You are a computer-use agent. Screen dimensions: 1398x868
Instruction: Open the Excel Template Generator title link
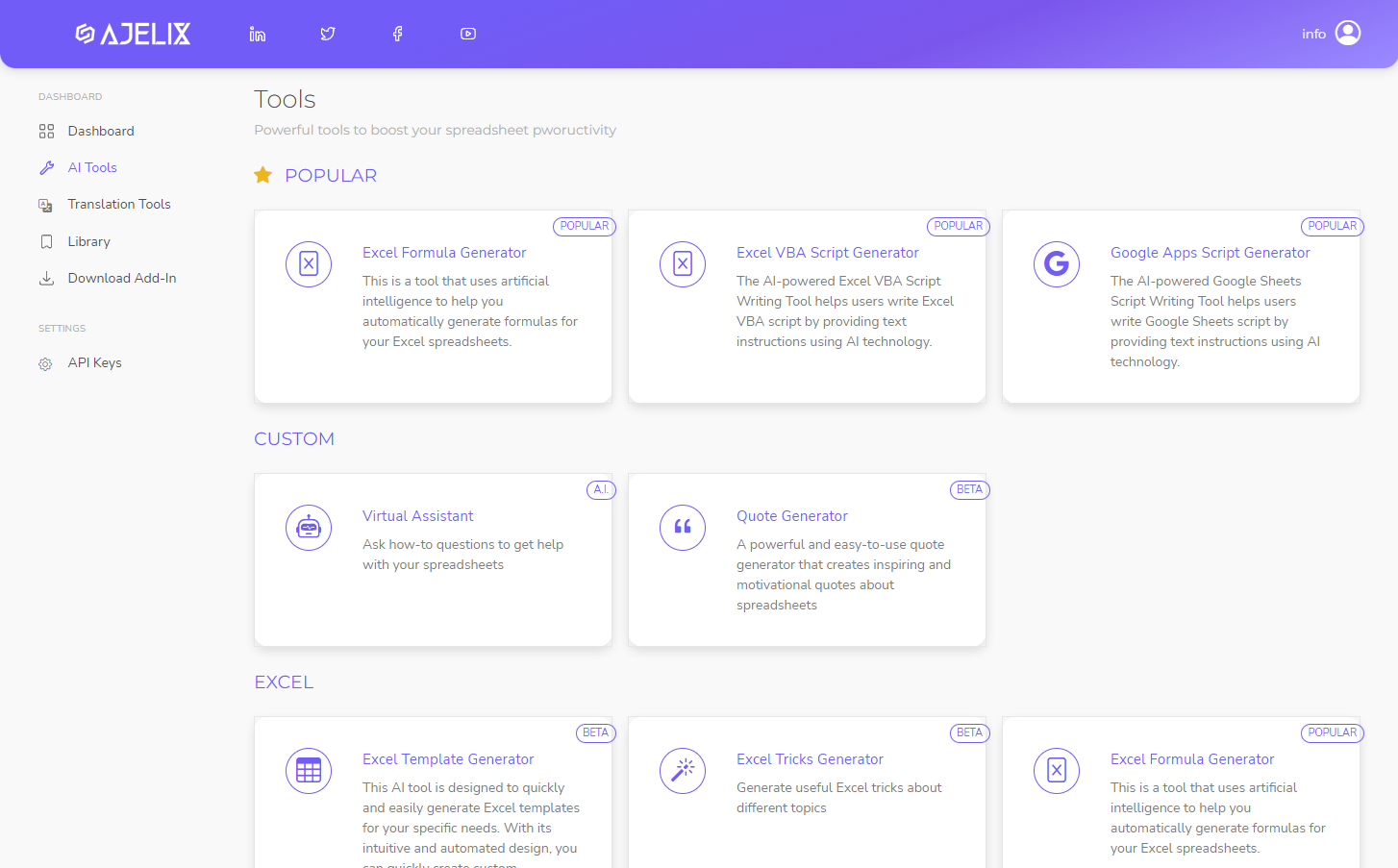pos(448,759)
